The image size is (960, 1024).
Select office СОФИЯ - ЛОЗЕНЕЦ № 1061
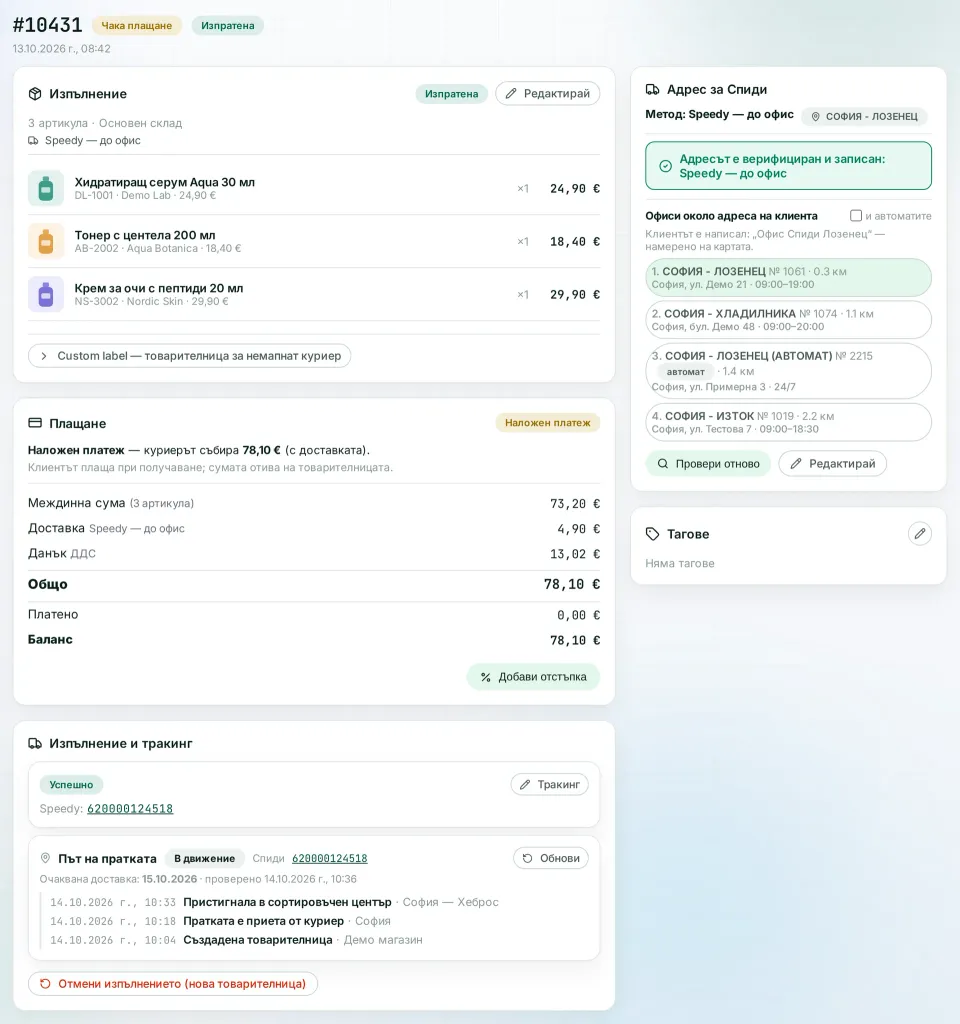pyautogui.click(x=788, y=278)
